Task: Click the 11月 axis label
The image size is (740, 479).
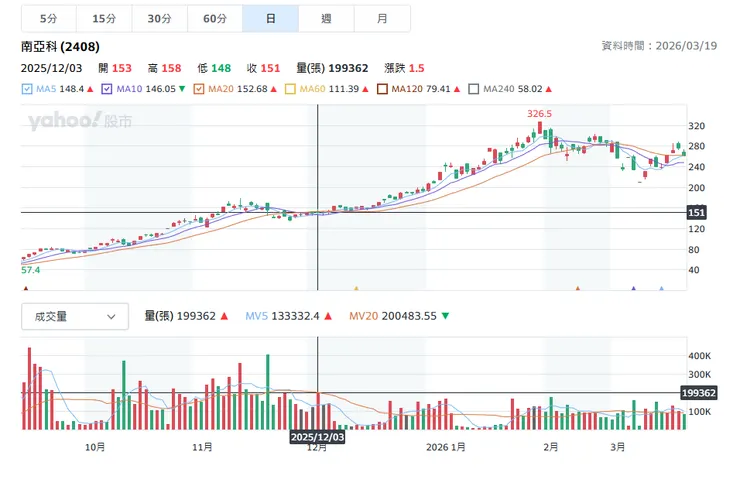Action: [x=202, y=447]
